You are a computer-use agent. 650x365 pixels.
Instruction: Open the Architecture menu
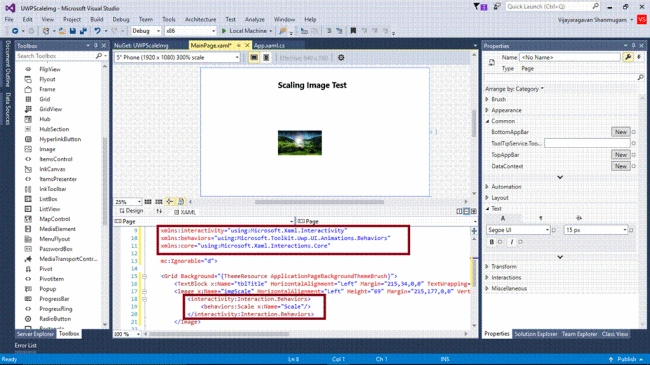[x=201, y=19]
